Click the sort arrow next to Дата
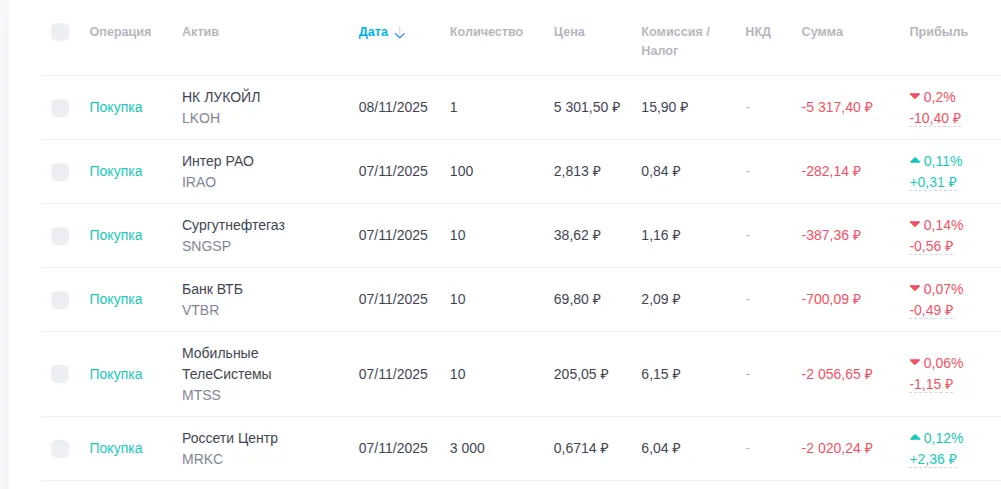The image size is (1001, 489). [400, 33]
